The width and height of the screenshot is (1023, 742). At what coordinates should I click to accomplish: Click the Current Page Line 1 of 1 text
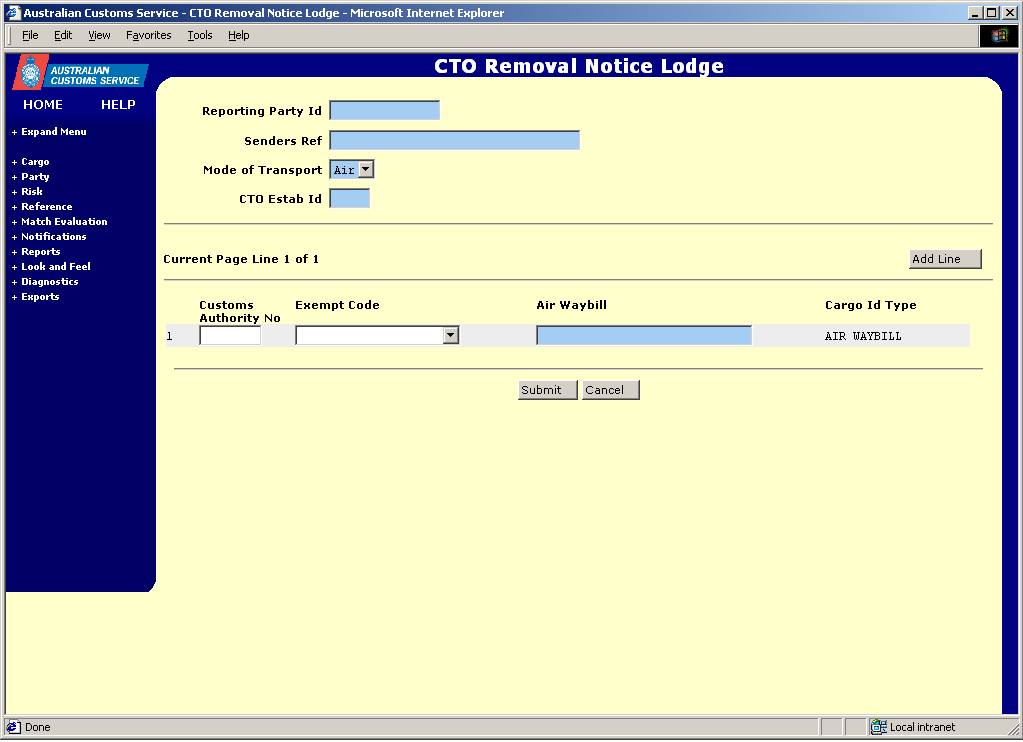point(241,259)
